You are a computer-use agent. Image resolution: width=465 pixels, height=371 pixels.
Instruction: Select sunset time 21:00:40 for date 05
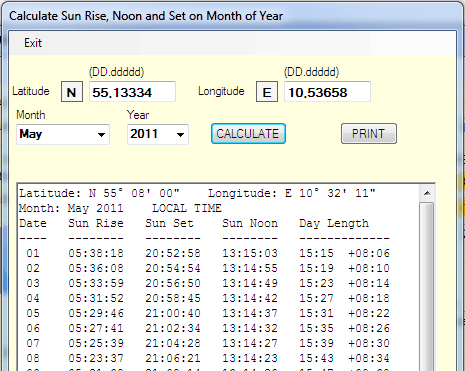(x=173, y=313)
